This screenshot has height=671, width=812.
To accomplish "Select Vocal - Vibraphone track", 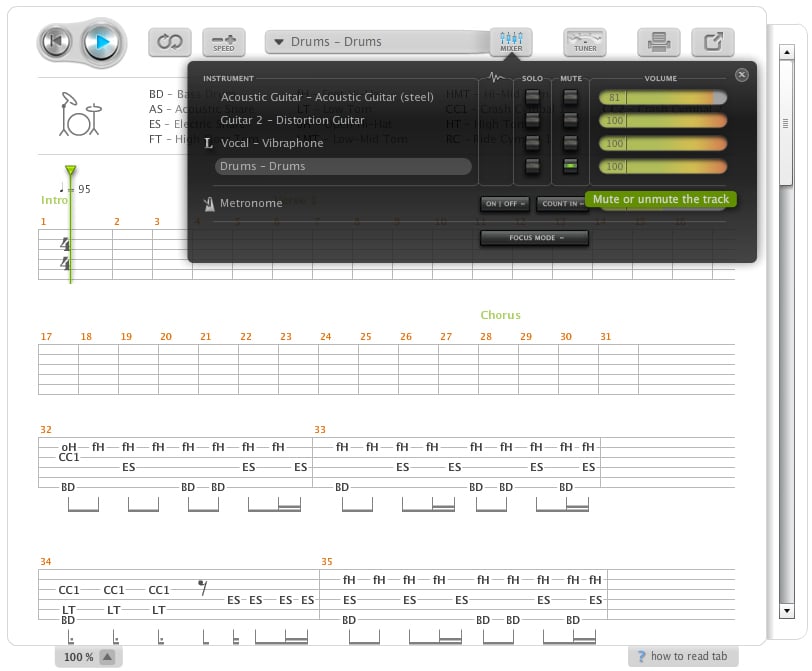I will tap(272, 143).
